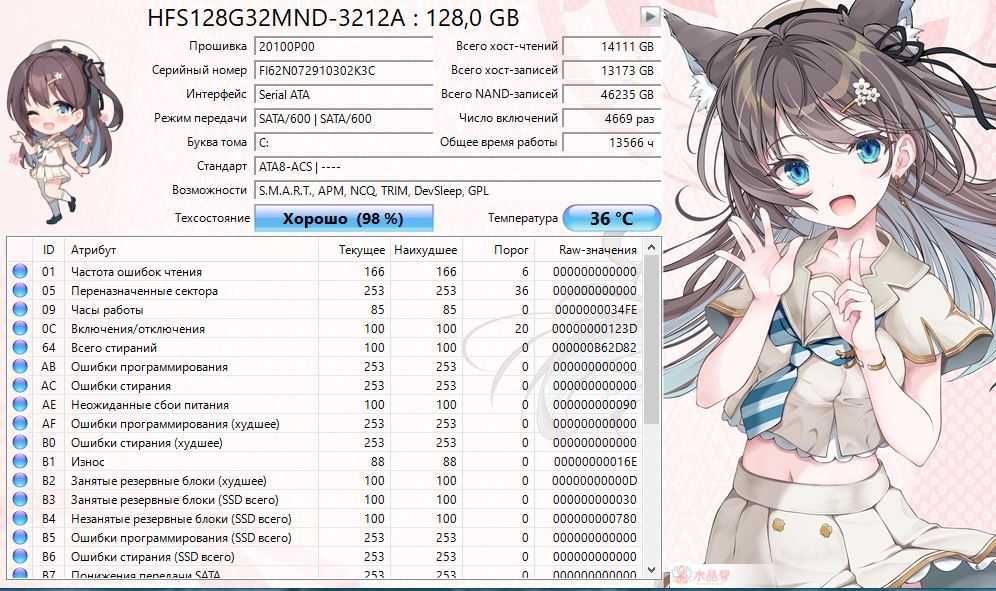The height and width of the screenshot is (591, 996).
Task: Click the serial number field FI62N072910302K3C
Action: click(344, 71)
